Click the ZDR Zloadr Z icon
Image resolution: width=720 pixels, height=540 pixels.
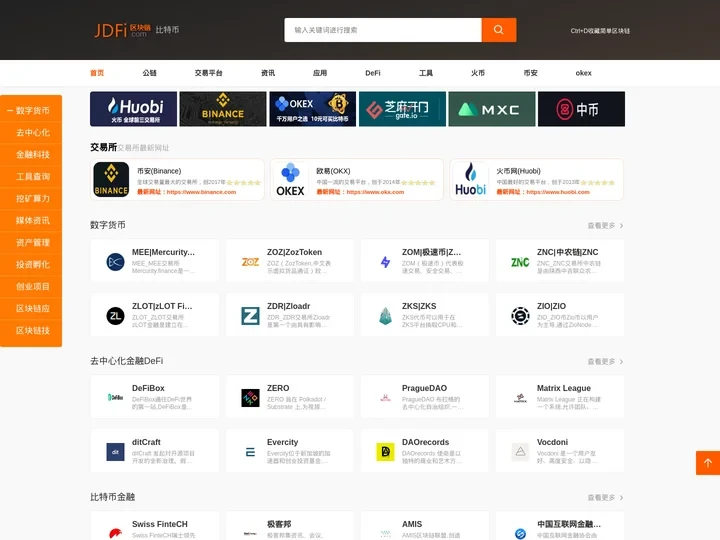point(250,316)
